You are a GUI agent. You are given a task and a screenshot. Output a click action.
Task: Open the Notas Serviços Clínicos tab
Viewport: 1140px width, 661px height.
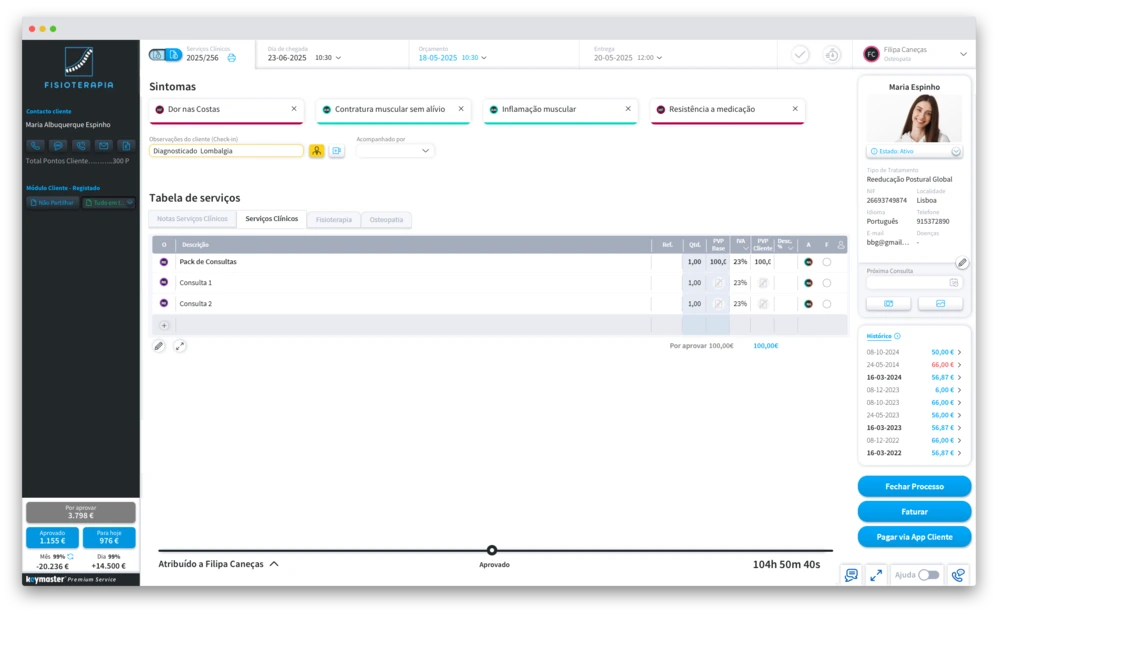(193, 219)
